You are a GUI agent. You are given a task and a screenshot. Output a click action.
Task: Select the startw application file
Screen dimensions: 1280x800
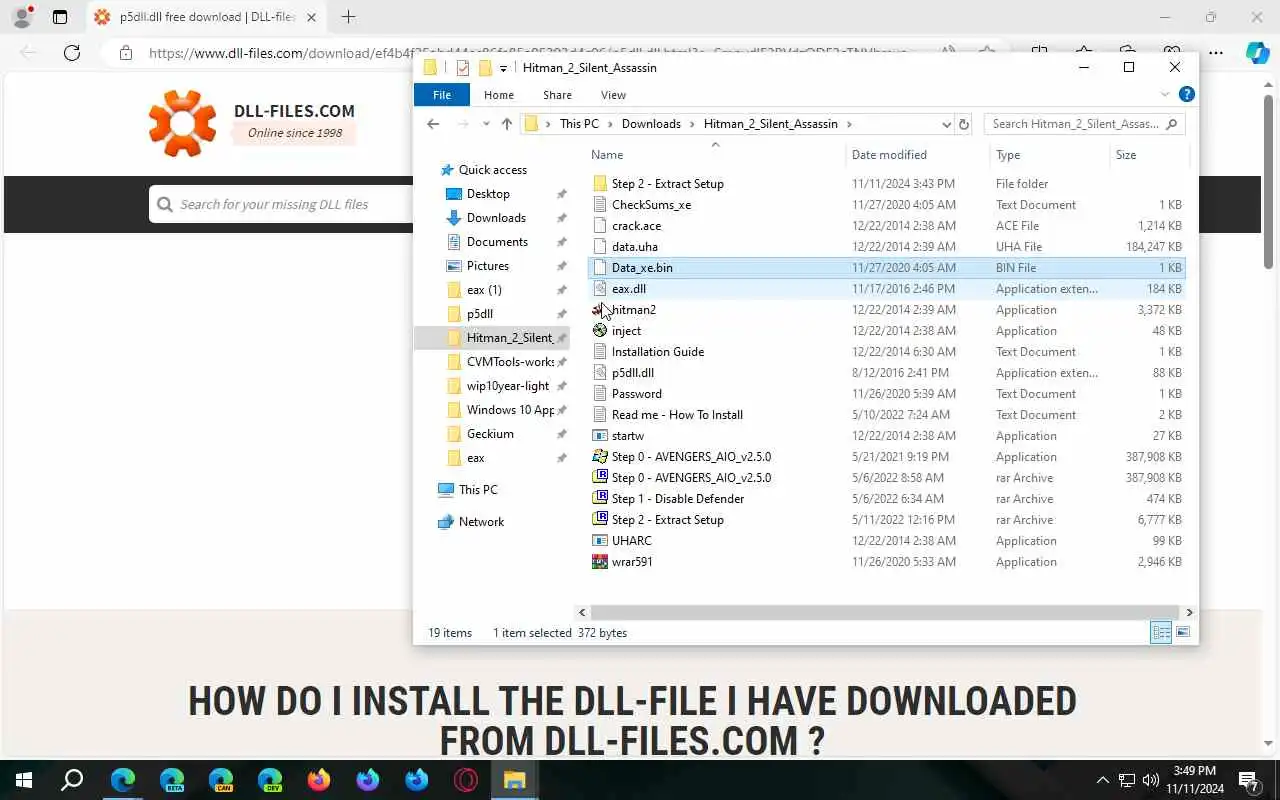627,436
